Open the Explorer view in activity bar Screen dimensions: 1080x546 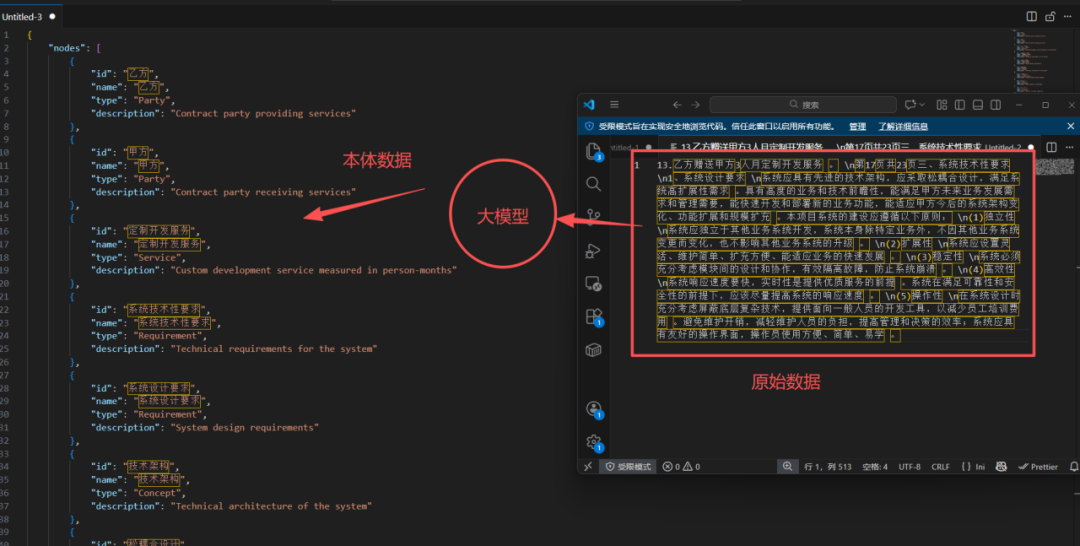(x=593, y=151)
